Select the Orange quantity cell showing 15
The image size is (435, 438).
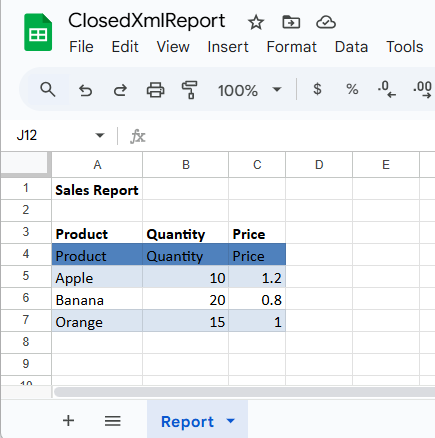(186, 321)
